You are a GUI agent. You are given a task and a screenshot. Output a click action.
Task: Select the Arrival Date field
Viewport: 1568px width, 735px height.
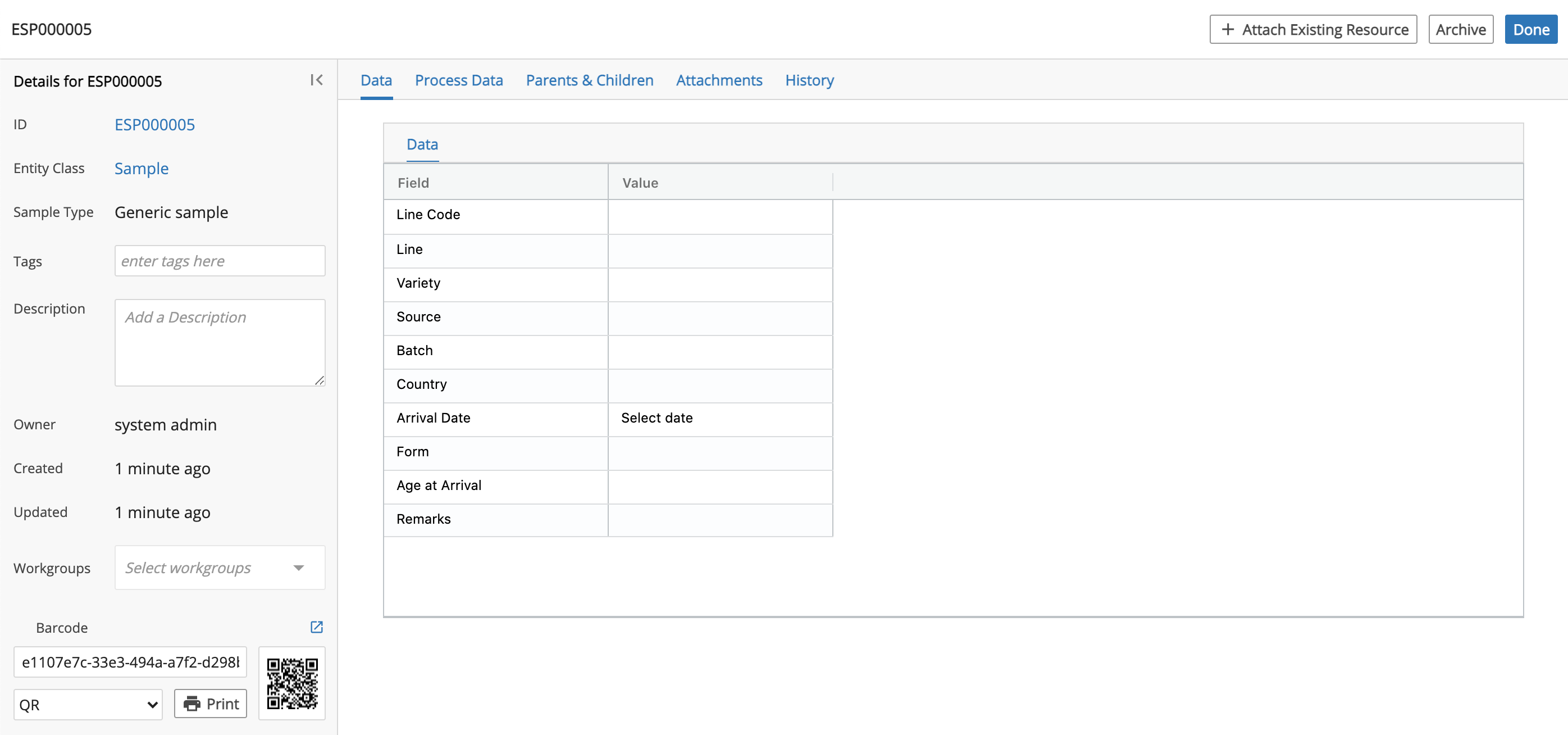pos(720,417)
